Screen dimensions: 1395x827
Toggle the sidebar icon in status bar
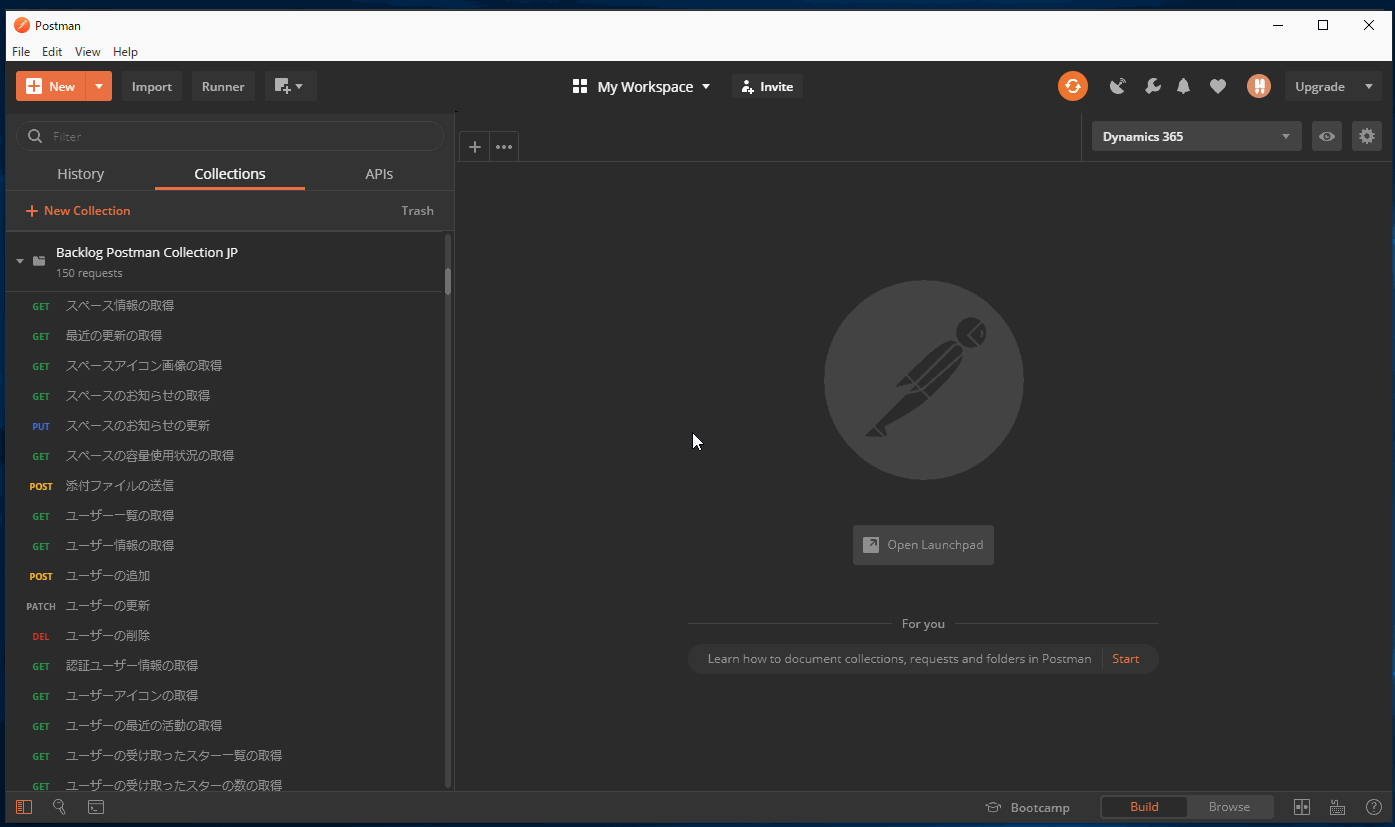click(x=24, y=807)
